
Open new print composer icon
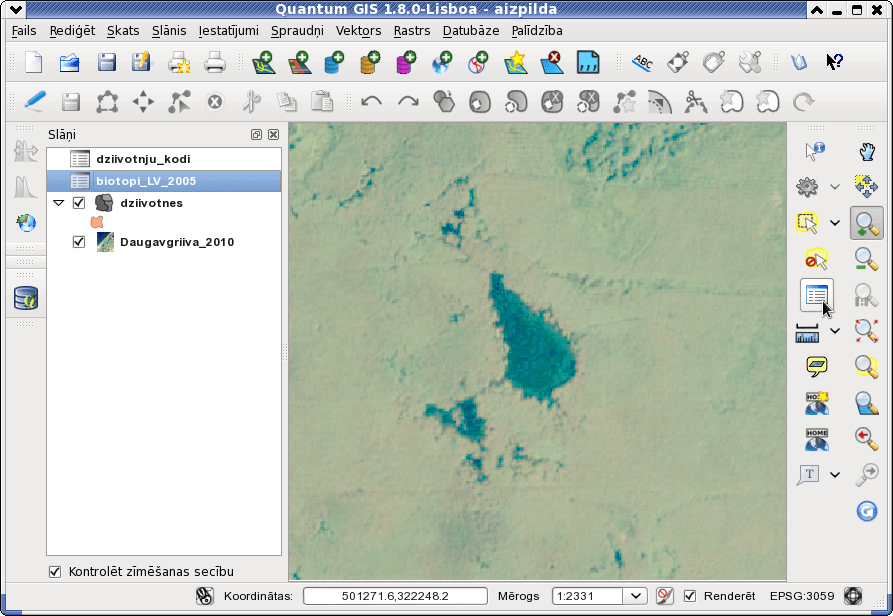click(179, 62)
